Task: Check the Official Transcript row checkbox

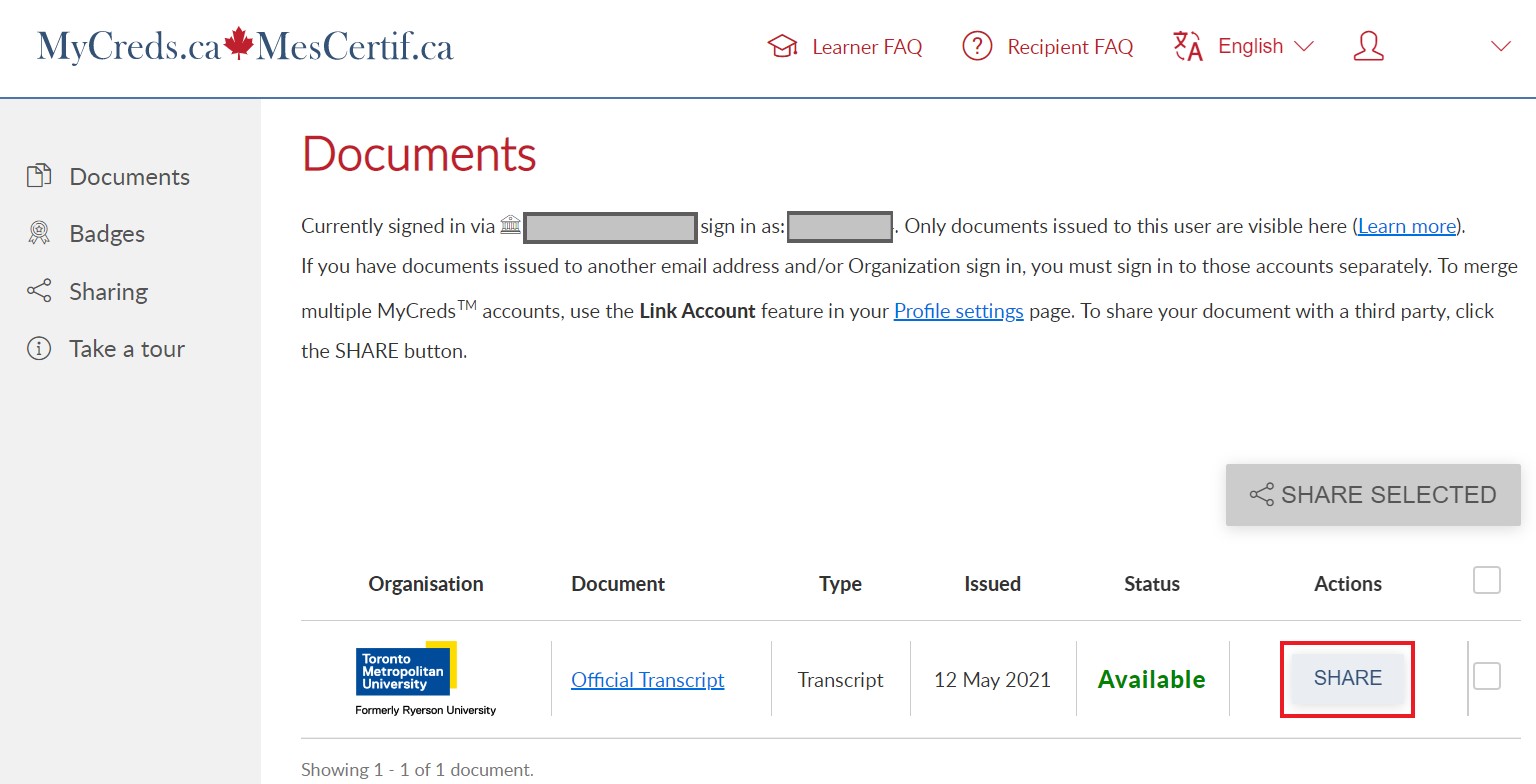Action: [1487, 677]
